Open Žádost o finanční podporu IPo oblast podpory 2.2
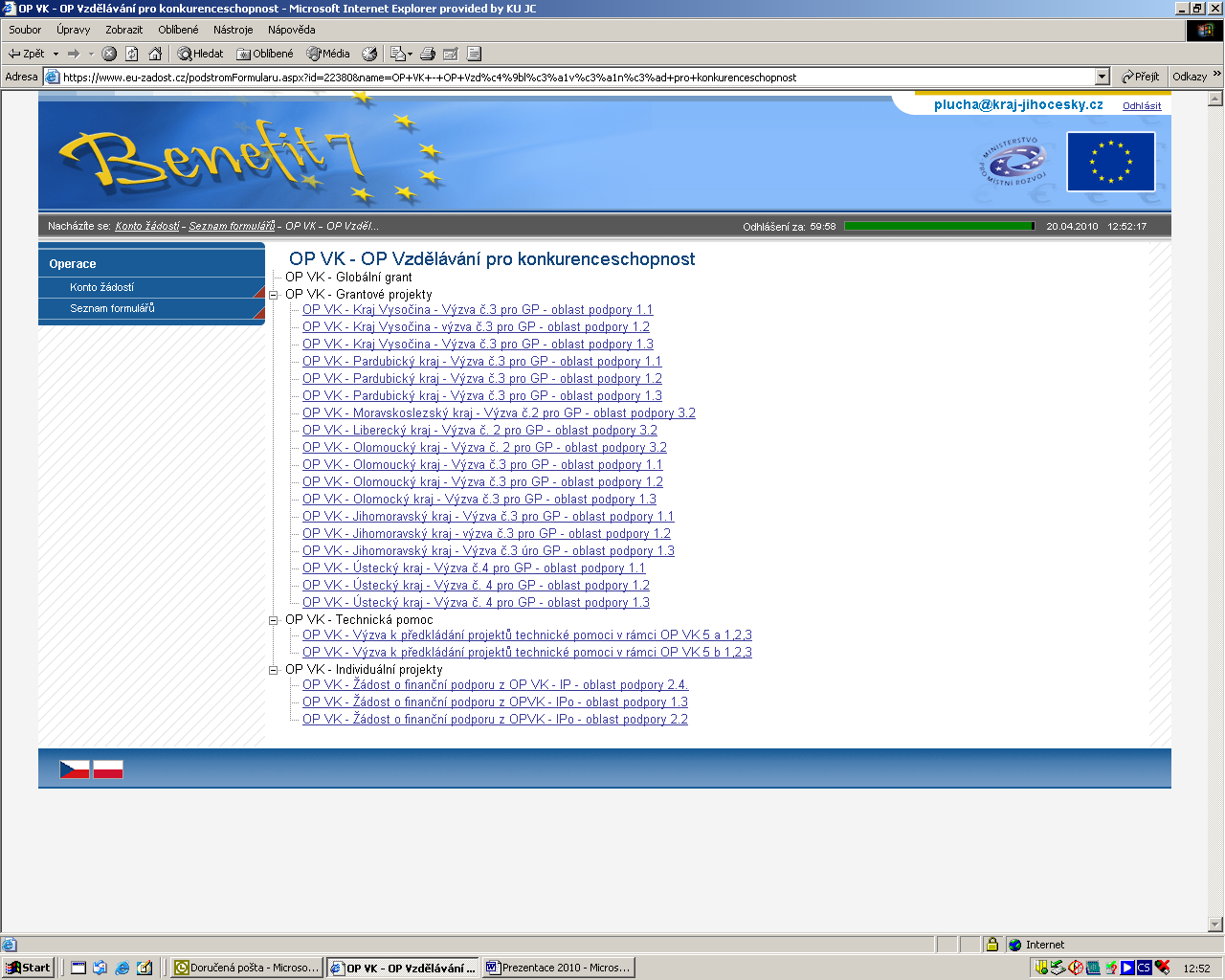 pos(495,720)
